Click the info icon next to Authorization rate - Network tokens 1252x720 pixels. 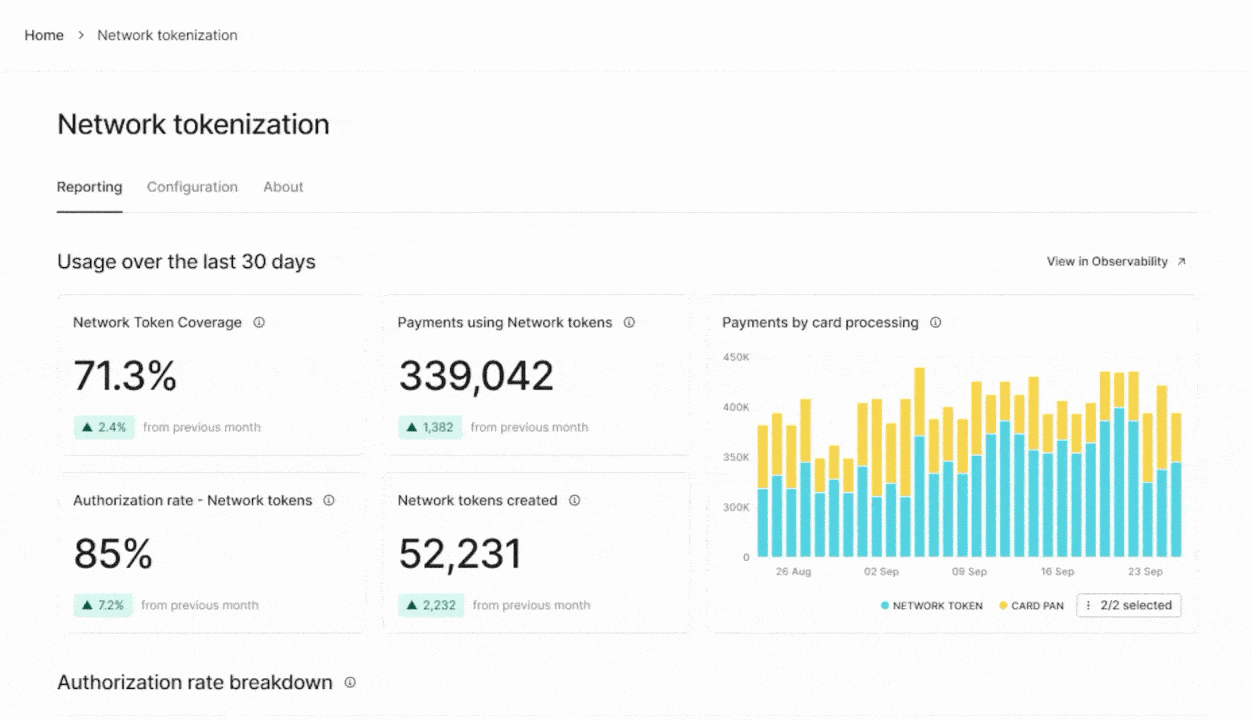pos(329,500)
